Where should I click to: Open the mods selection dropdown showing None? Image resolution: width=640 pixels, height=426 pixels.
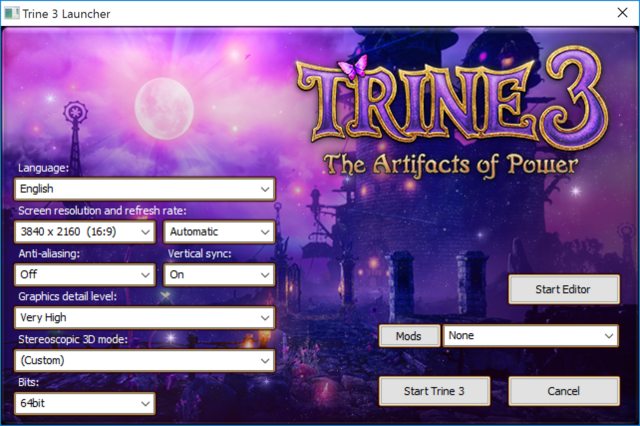tap(531, 336)
